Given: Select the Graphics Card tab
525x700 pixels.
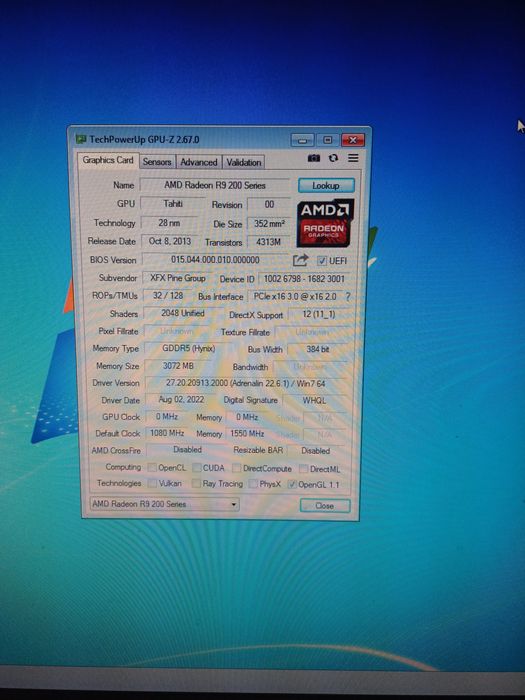Looking at the screenshot, I should (x=108, y=160).
